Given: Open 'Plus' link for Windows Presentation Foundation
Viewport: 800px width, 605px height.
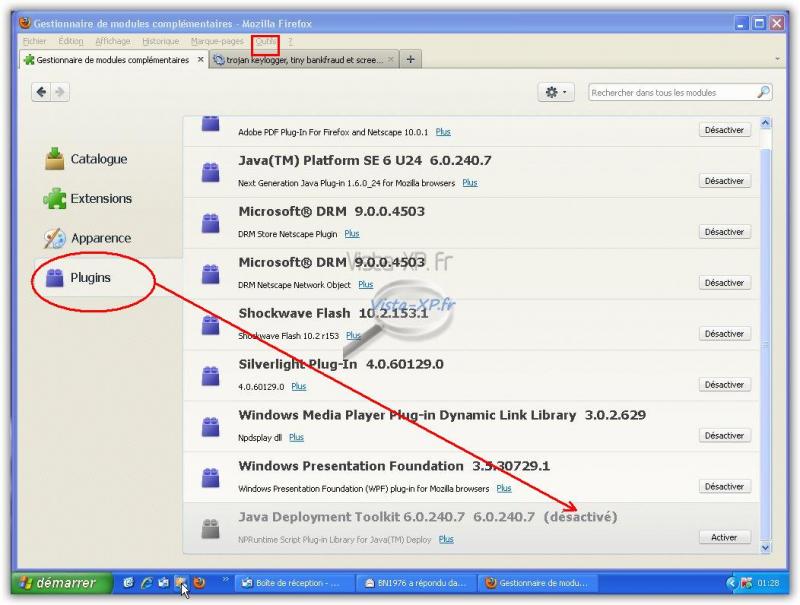Looking at the screenshot, I should click(504, 489).
